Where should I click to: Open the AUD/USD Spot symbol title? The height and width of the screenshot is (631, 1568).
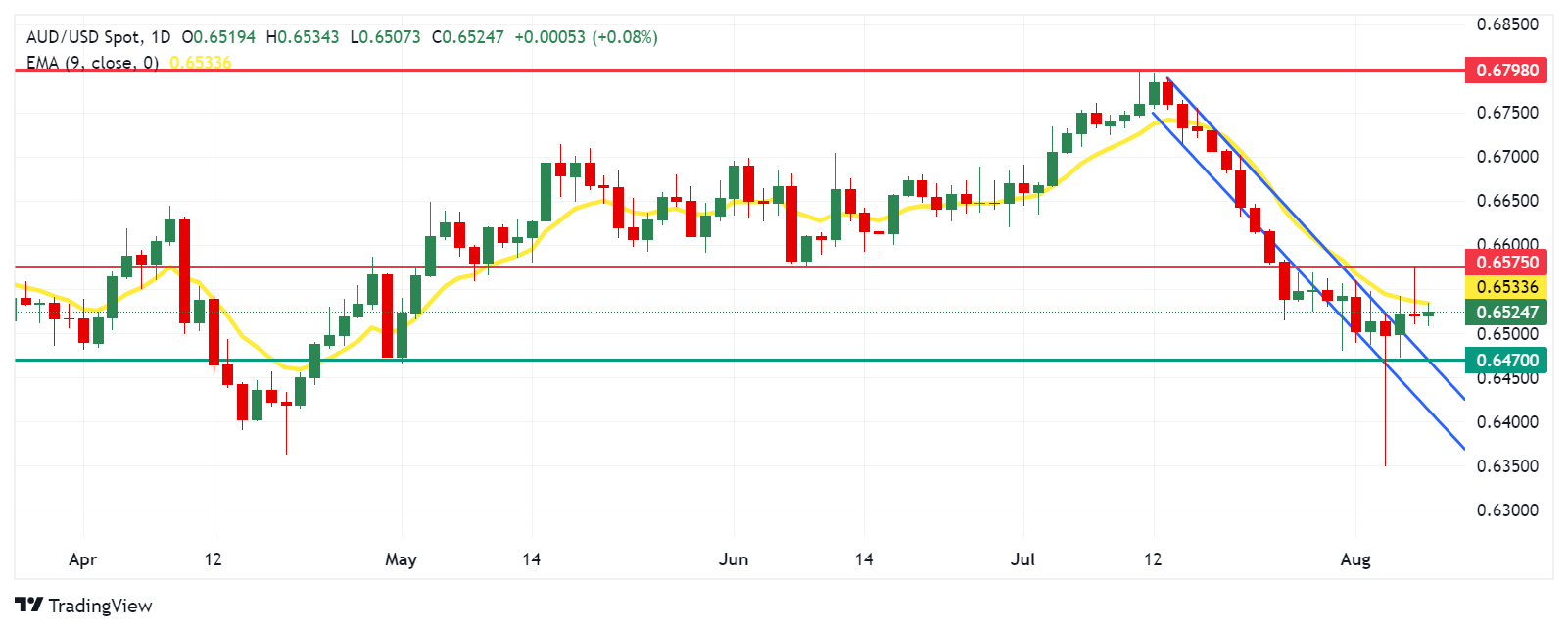[x=82, y=37]
